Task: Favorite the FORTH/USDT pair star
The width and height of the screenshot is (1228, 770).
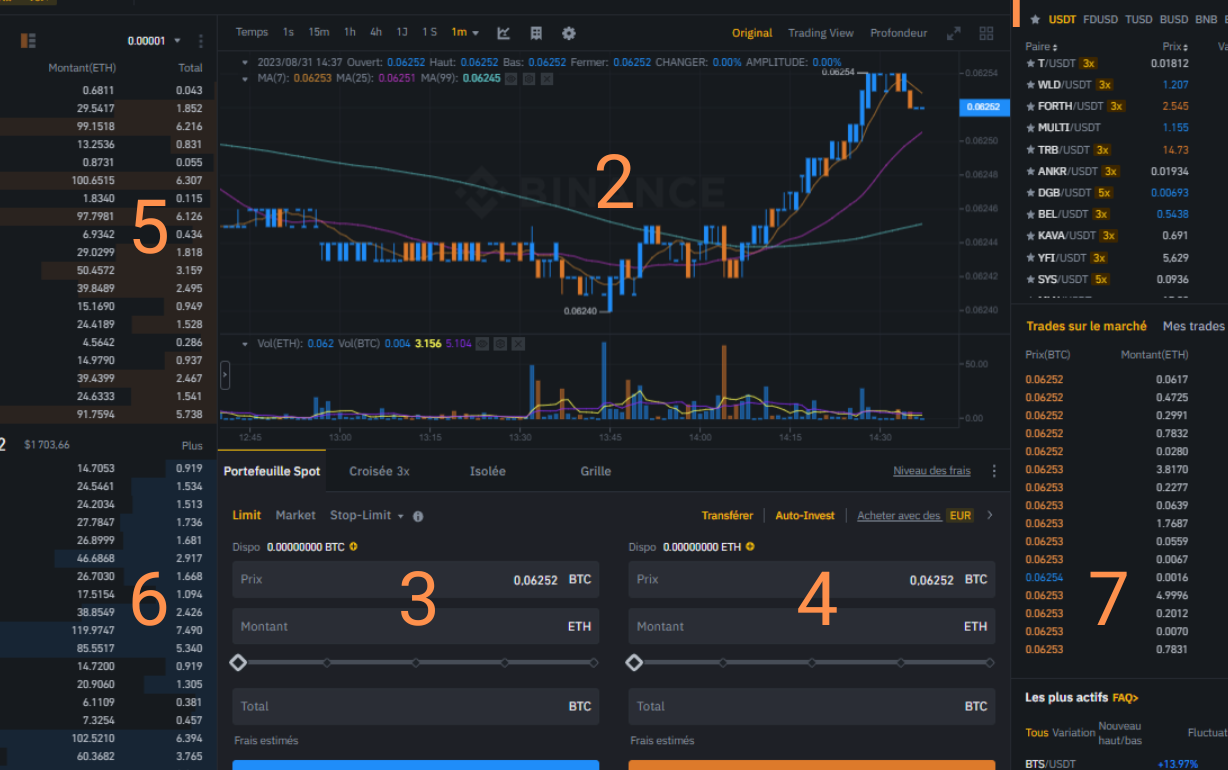Action: tap(1031, 106)
